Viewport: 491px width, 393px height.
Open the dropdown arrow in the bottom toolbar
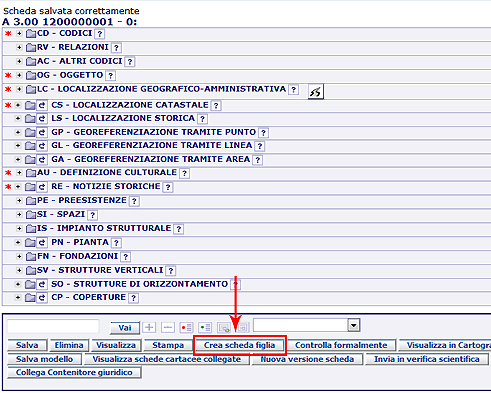354,325
